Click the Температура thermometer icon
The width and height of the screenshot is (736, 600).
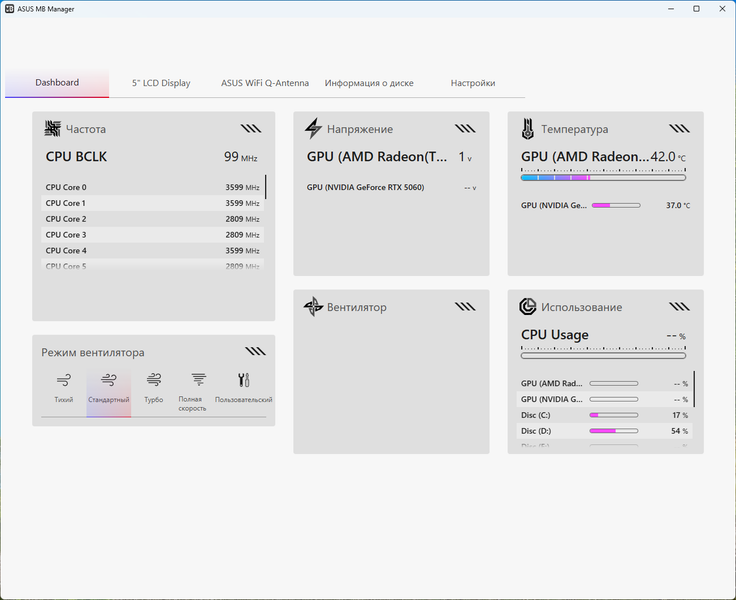click(x=528, y=129)
